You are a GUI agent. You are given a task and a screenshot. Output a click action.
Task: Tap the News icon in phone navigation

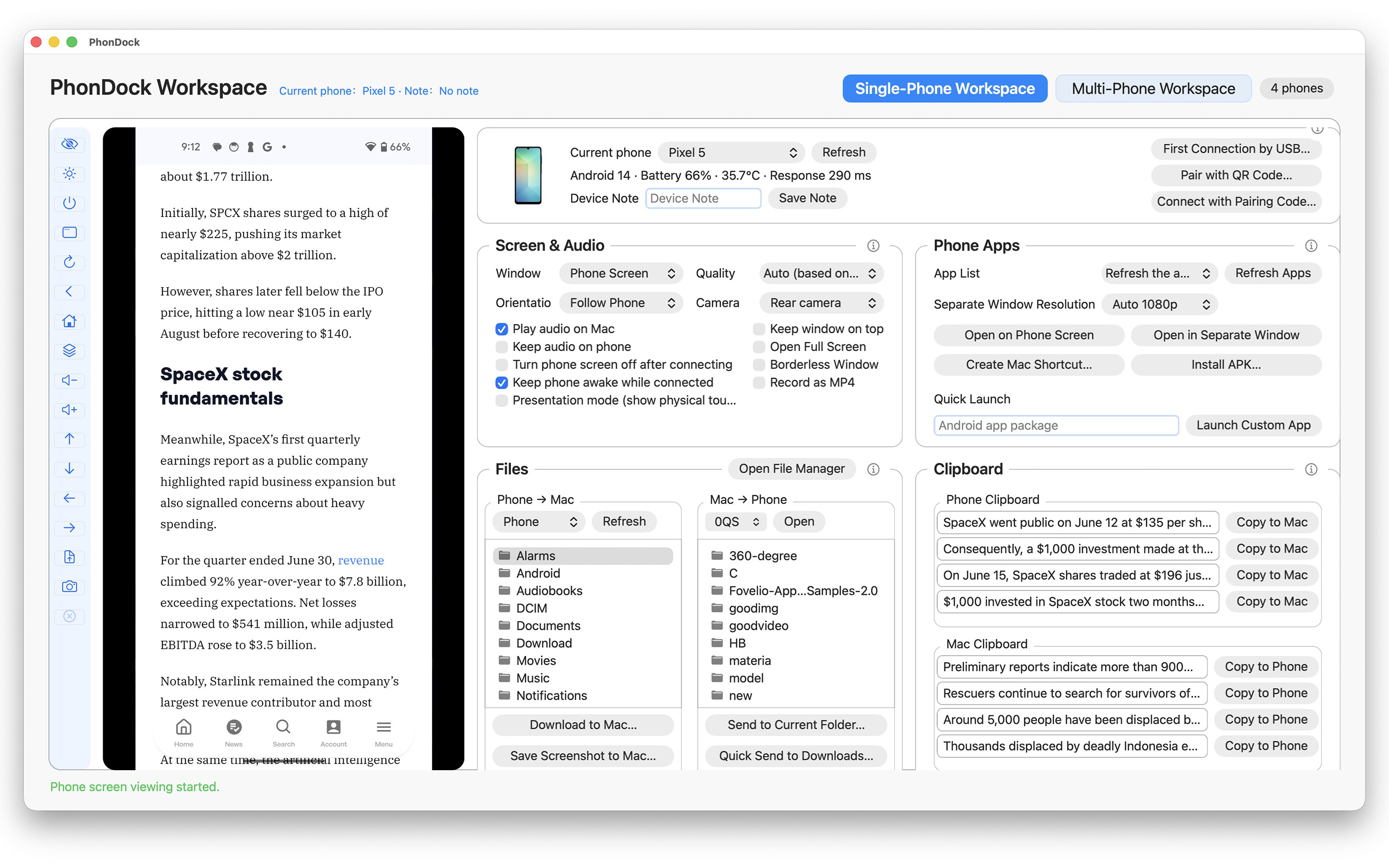coord(233,732)
